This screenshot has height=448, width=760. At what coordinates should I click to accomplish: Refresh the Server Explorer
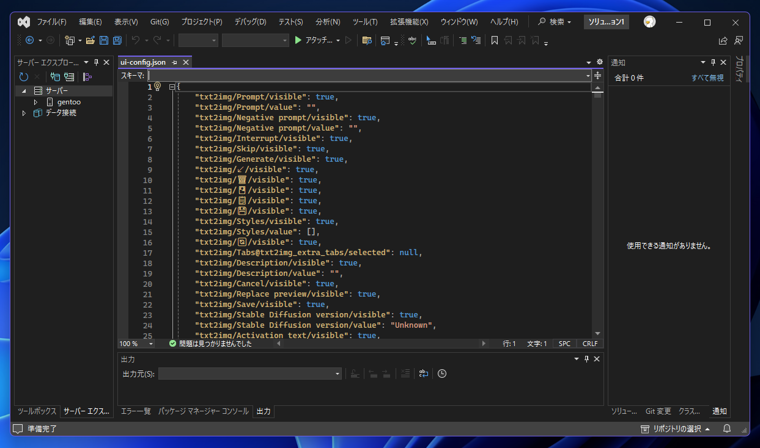(23, 77)
